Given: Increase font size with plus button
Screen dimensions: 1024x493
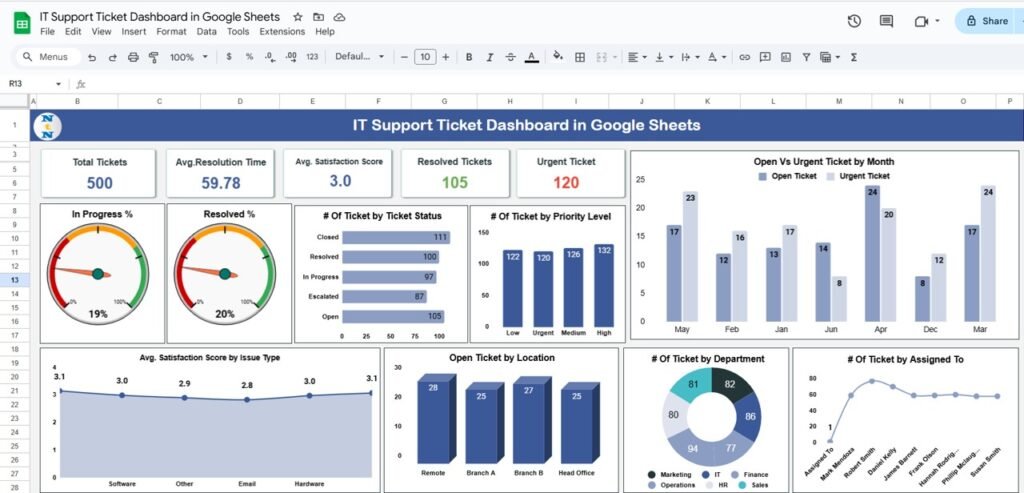Looking at the screenshot, I should (445, 57).
